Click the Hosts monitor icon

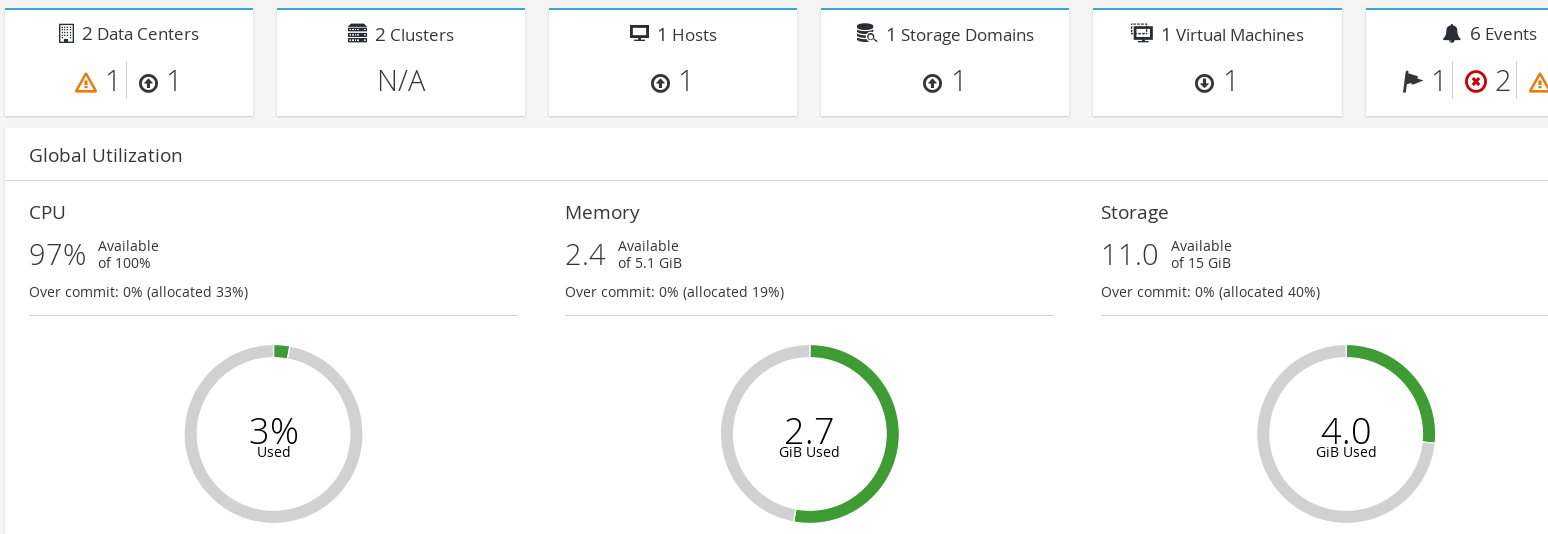639,34
